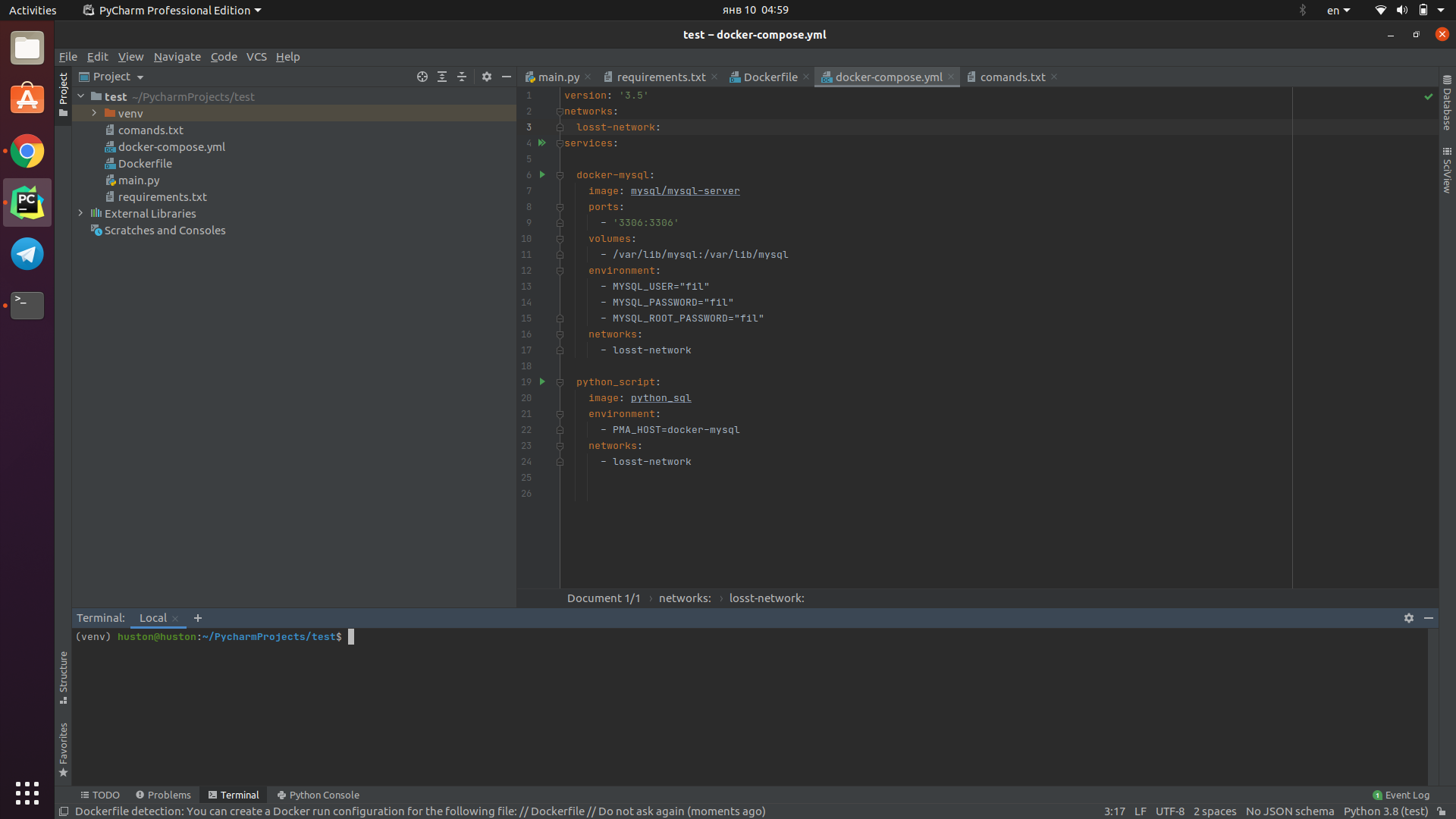This screenshot has height=819, width=1456.
Task: Open the Navigate menu
Action: [177, 56]
